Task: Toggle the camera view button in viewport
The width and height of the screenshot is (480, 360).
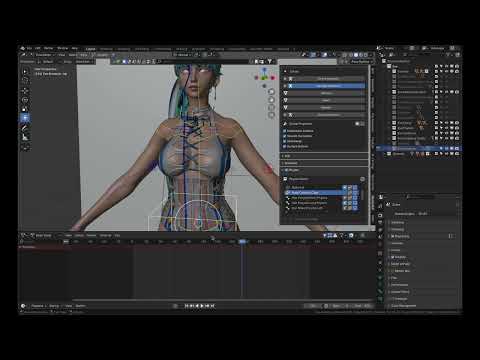Action: 271,107
